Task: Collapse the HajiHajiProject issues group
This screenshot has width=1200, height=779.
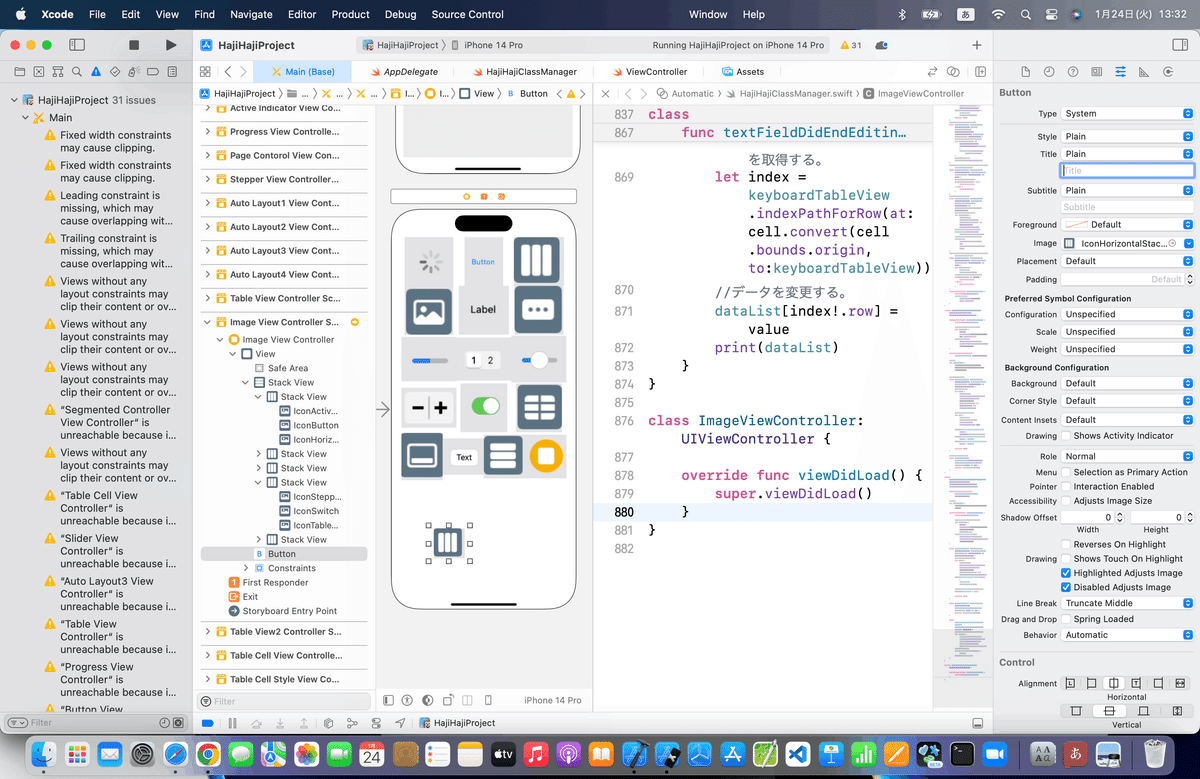Action: pos(14,100)
